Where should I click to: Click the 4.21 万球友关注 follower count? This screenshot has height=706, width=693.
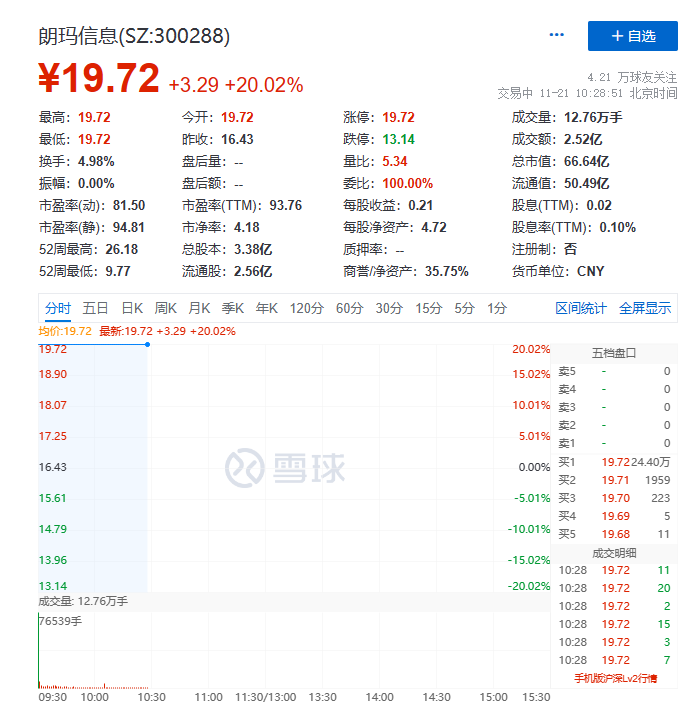632,77
